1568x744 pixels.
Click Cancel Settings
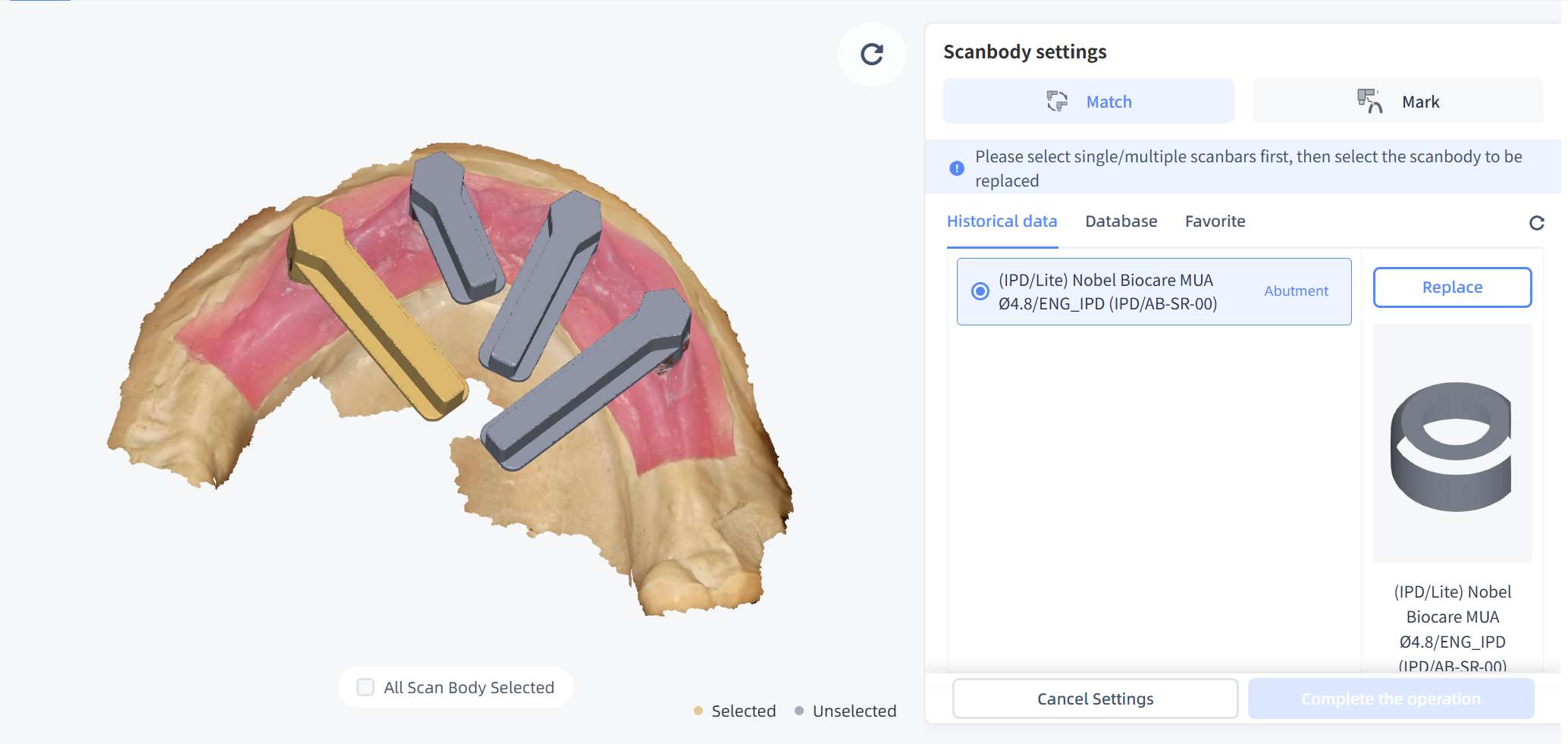1095,698
